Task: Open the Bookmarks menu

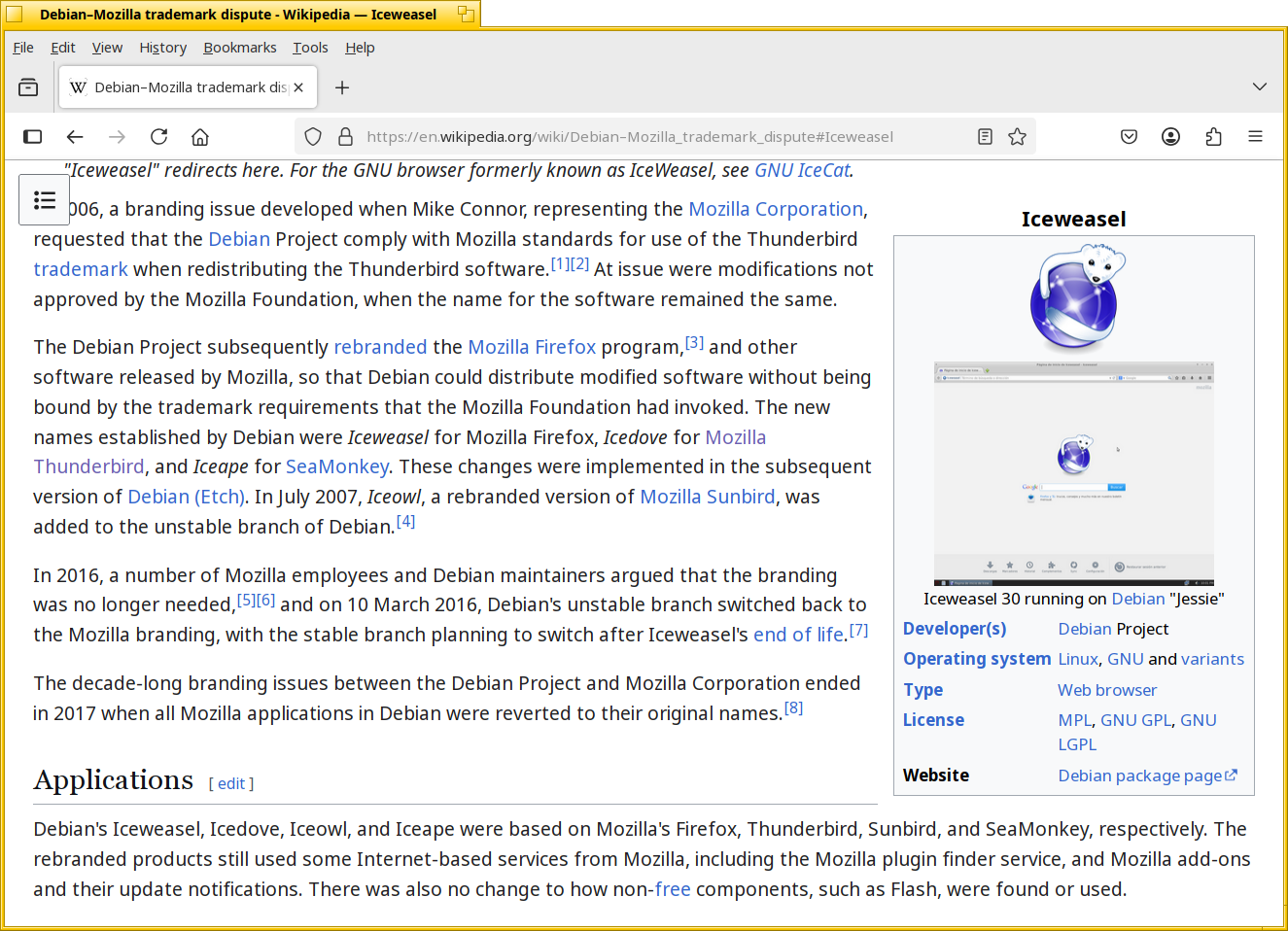Action: point(239,48)
